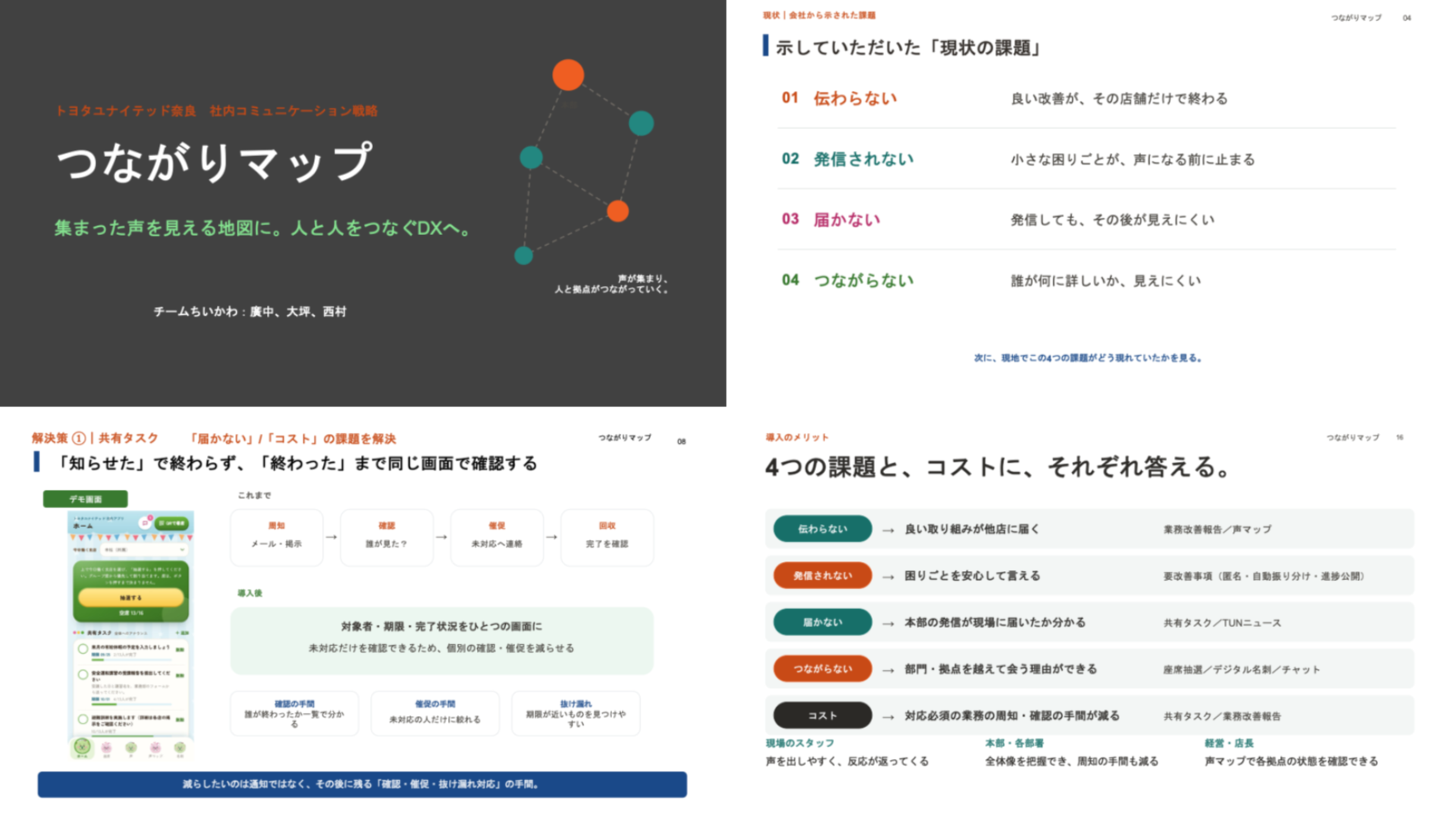Viewport: 1456px width, 819px height.
Task: Click the 回収 完了を確認 card
Action: (607, 537)
